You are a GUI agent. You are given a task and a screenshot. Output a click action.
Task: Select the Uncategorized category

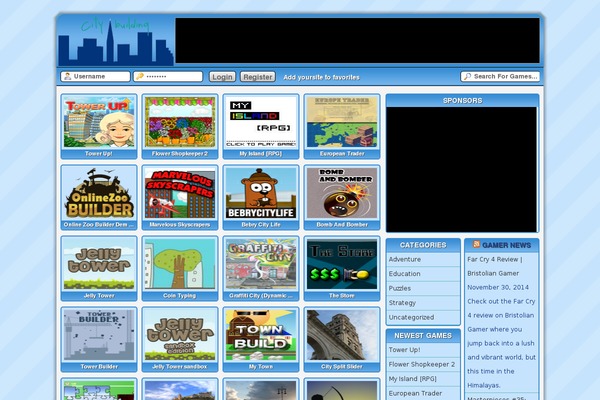pyautogui.click(x=411, y=317)
